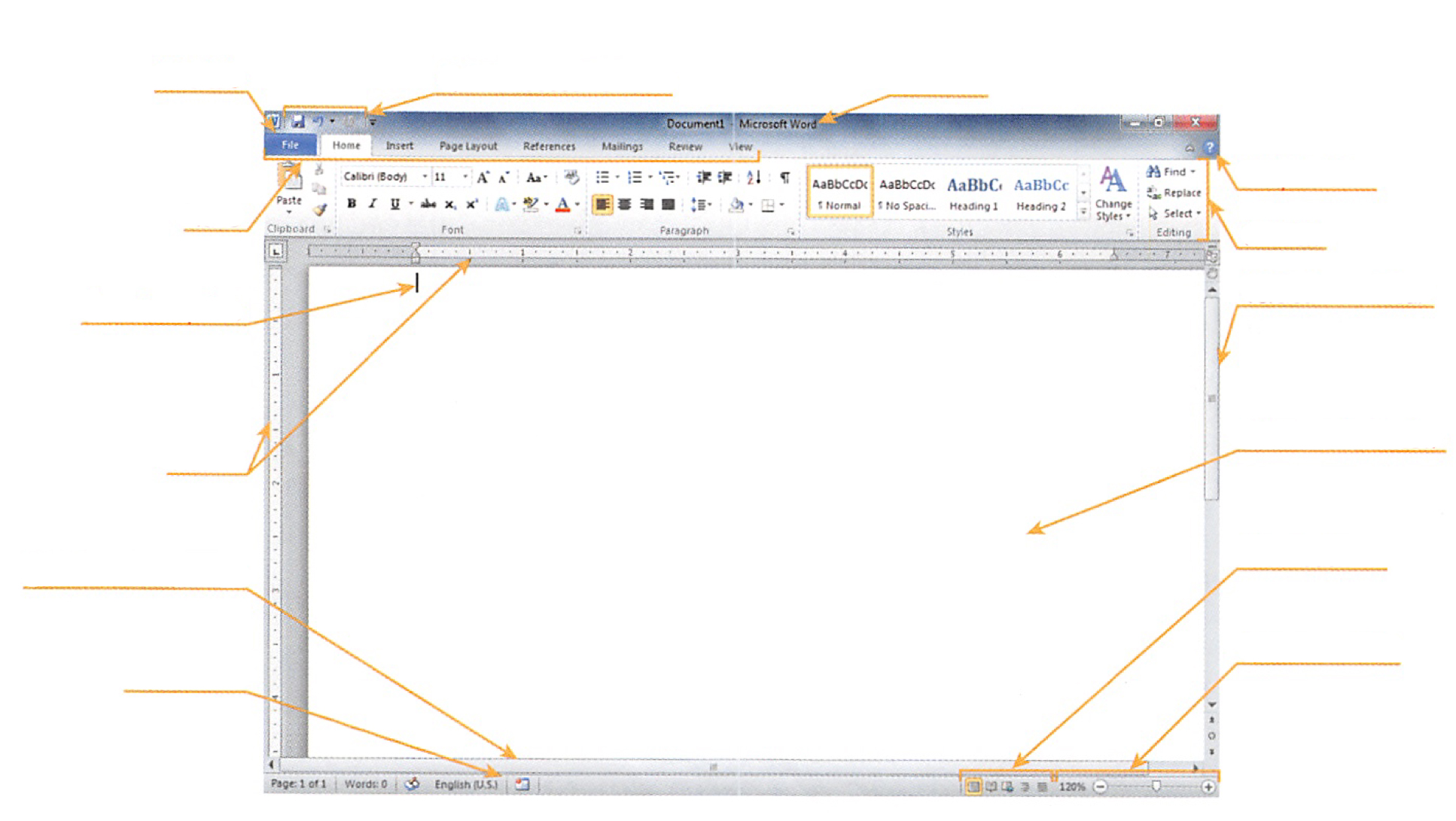Toggle Underline formatting
The image size is (1456, 821).
[x=394, y=204]
